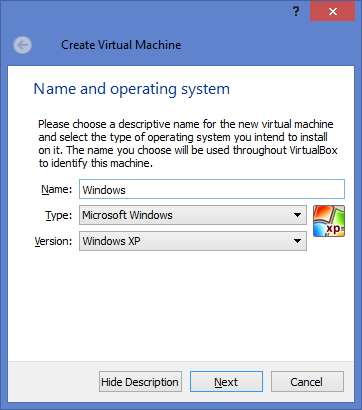The width and height of the screenshot is (362, 410).
Task: Open the Version dropdown
Action: 193,241
